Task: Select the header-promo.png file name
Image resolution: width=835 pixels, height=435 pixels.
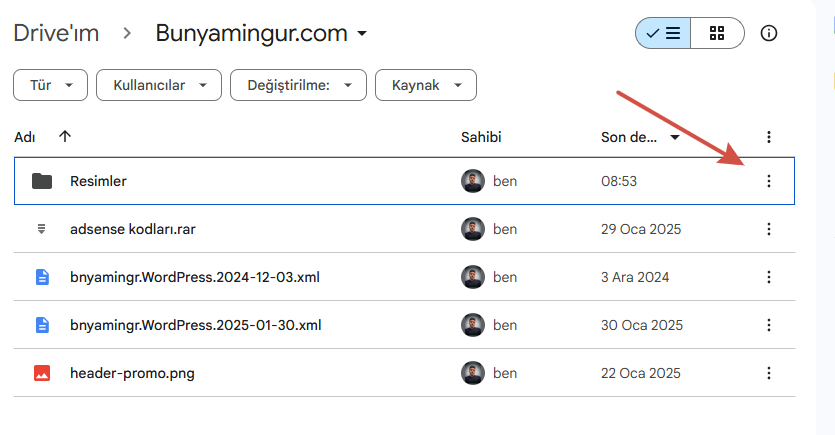Action: pos(132,373)
